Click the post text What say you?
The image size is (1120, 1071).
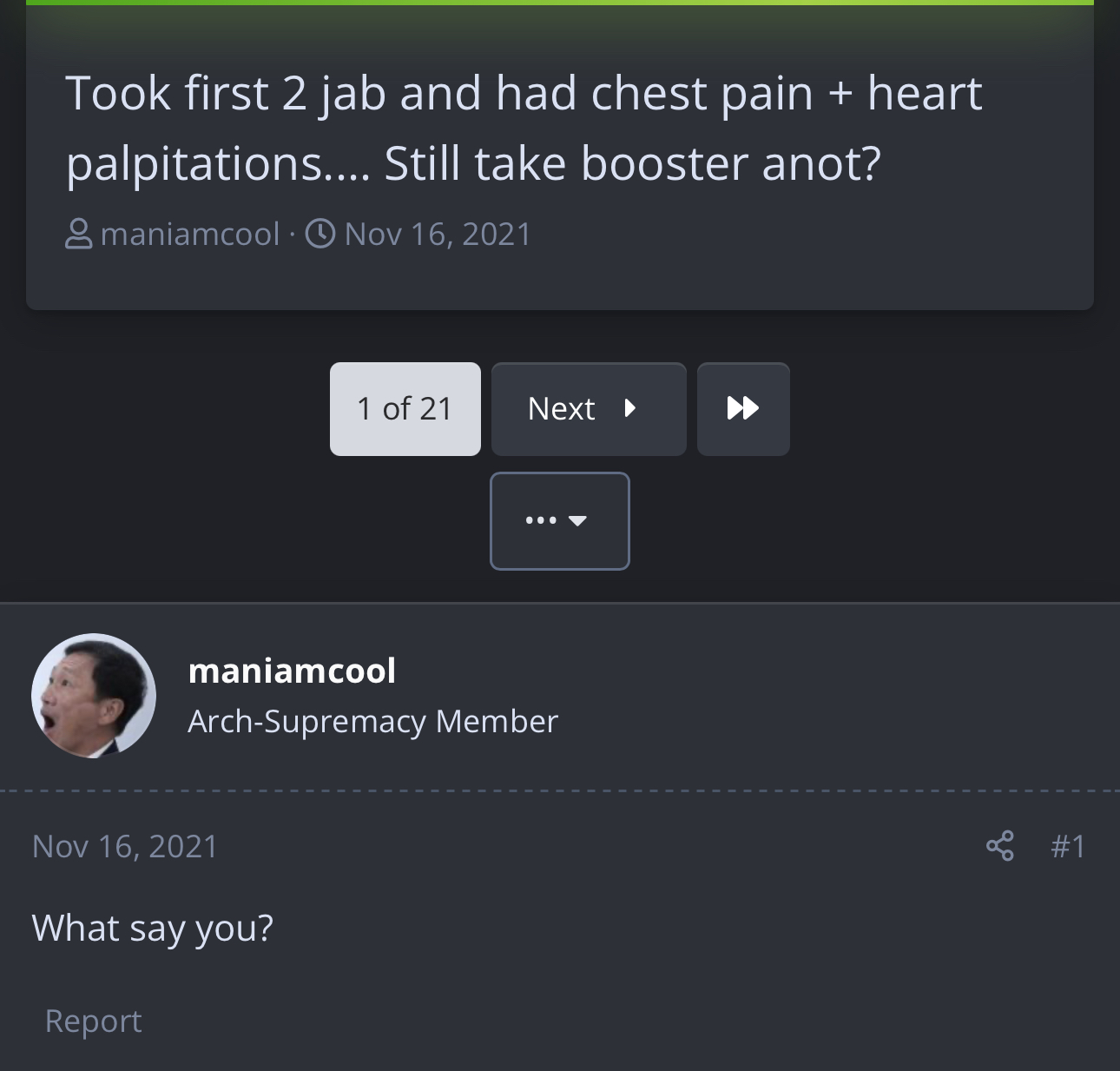click(153, 929)
